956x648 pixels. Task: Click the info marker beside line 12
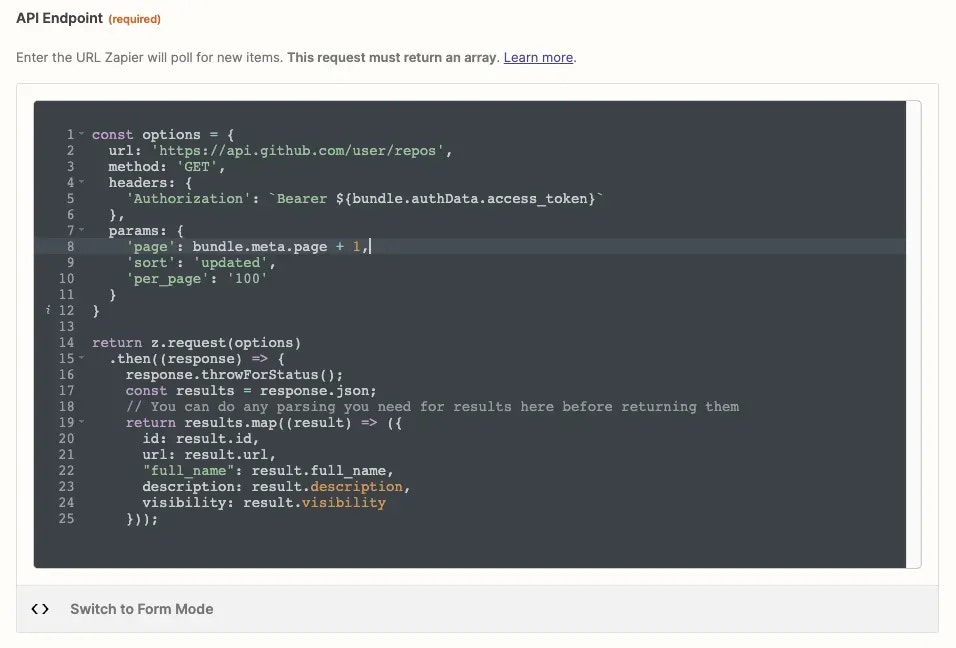pyautogui.click(x=48, y=310)
